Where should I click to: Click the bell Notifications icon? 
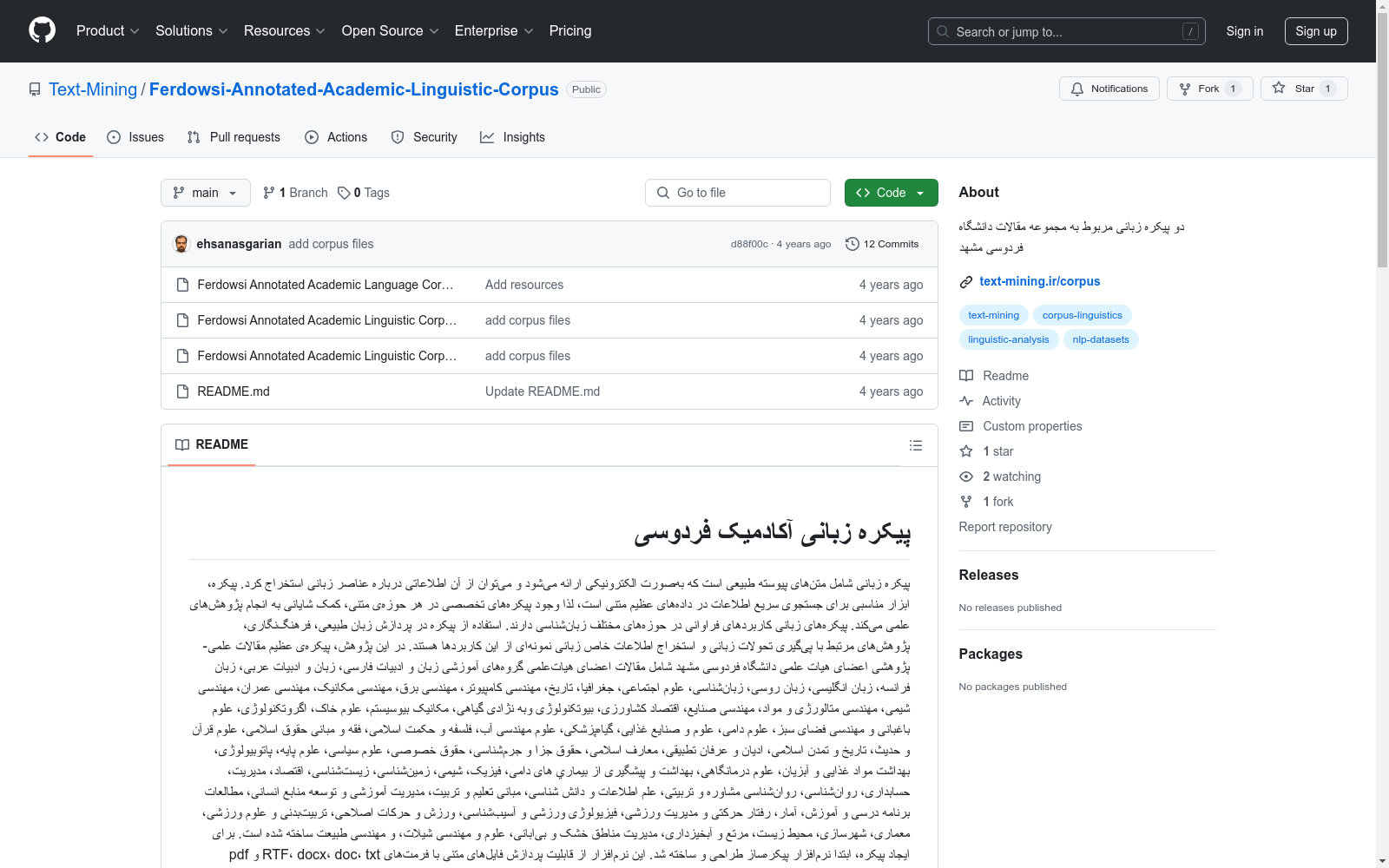click(1077, 89)
